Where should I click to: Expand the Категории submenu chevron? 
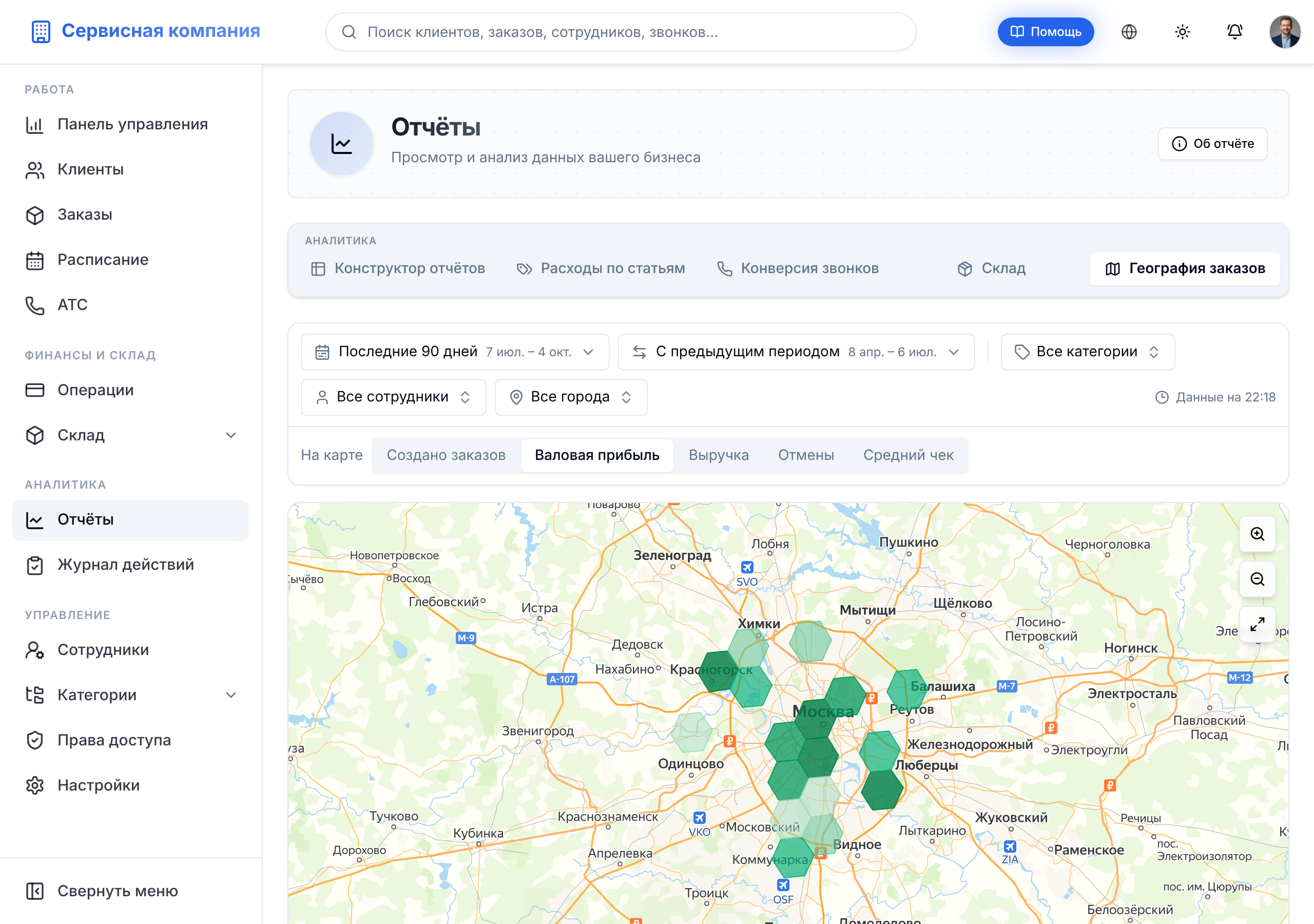[230, 695]
